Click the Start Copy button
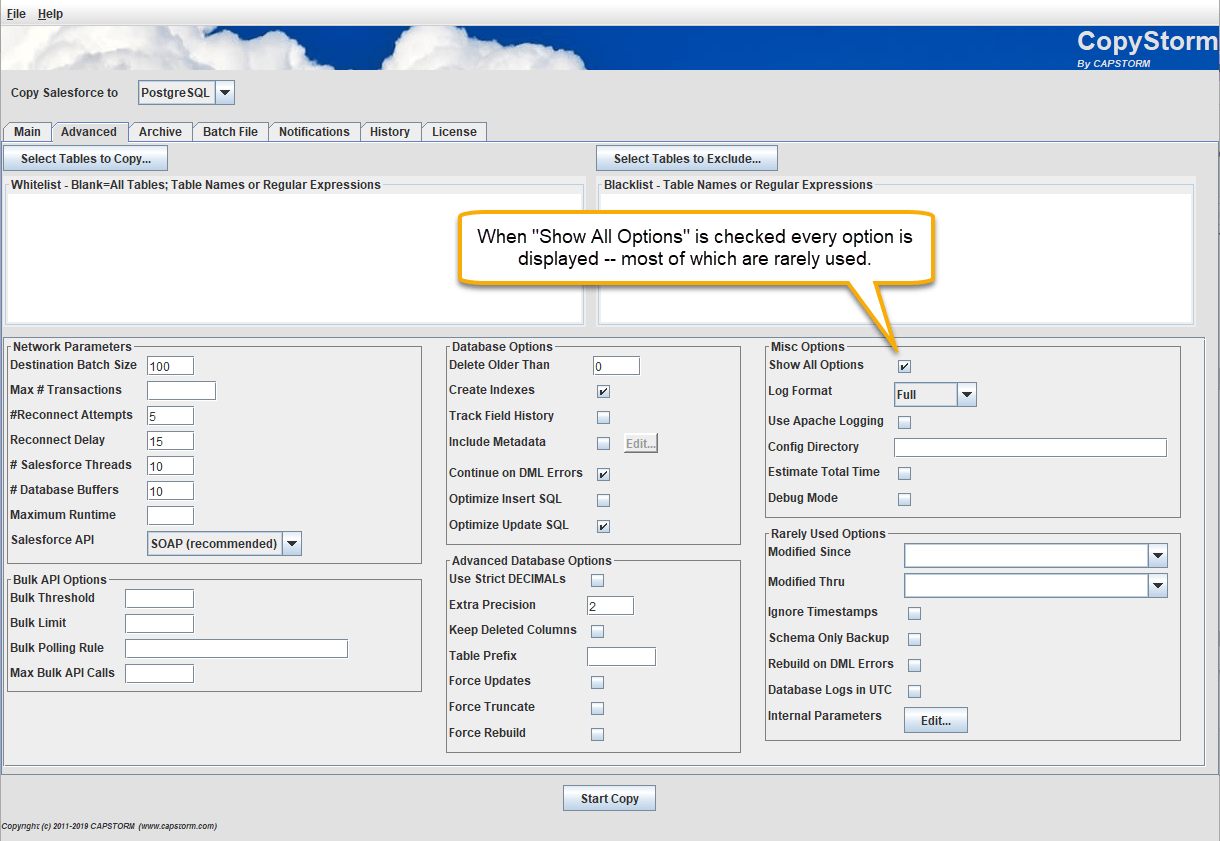 [x=610, y=799]
